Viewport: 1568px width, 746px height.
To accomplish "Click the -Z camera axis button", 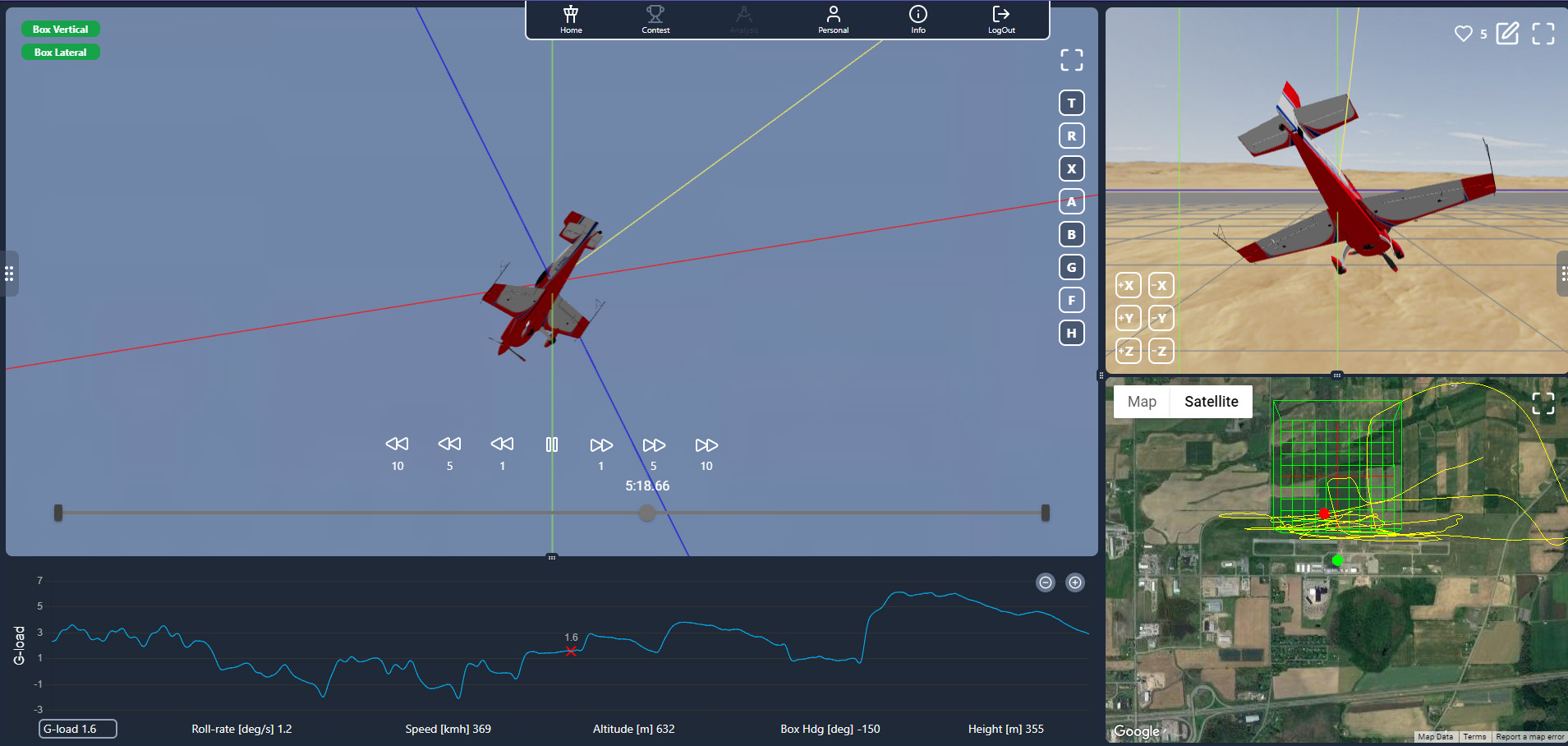I will [1161, 351].
